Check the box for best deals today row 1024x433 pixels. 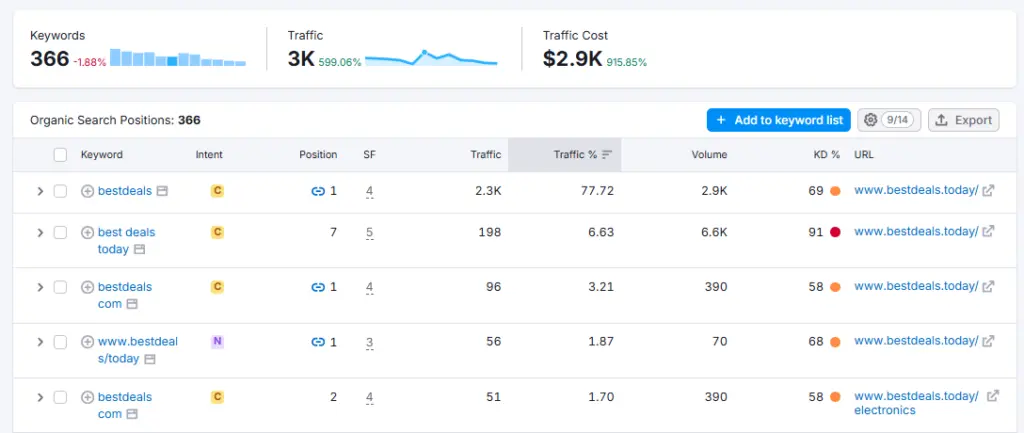click(60, 232)
